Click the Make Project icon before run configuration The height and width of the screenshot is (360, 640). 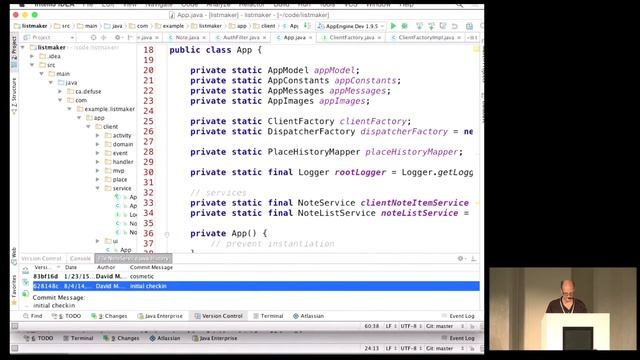click(307, 26)
